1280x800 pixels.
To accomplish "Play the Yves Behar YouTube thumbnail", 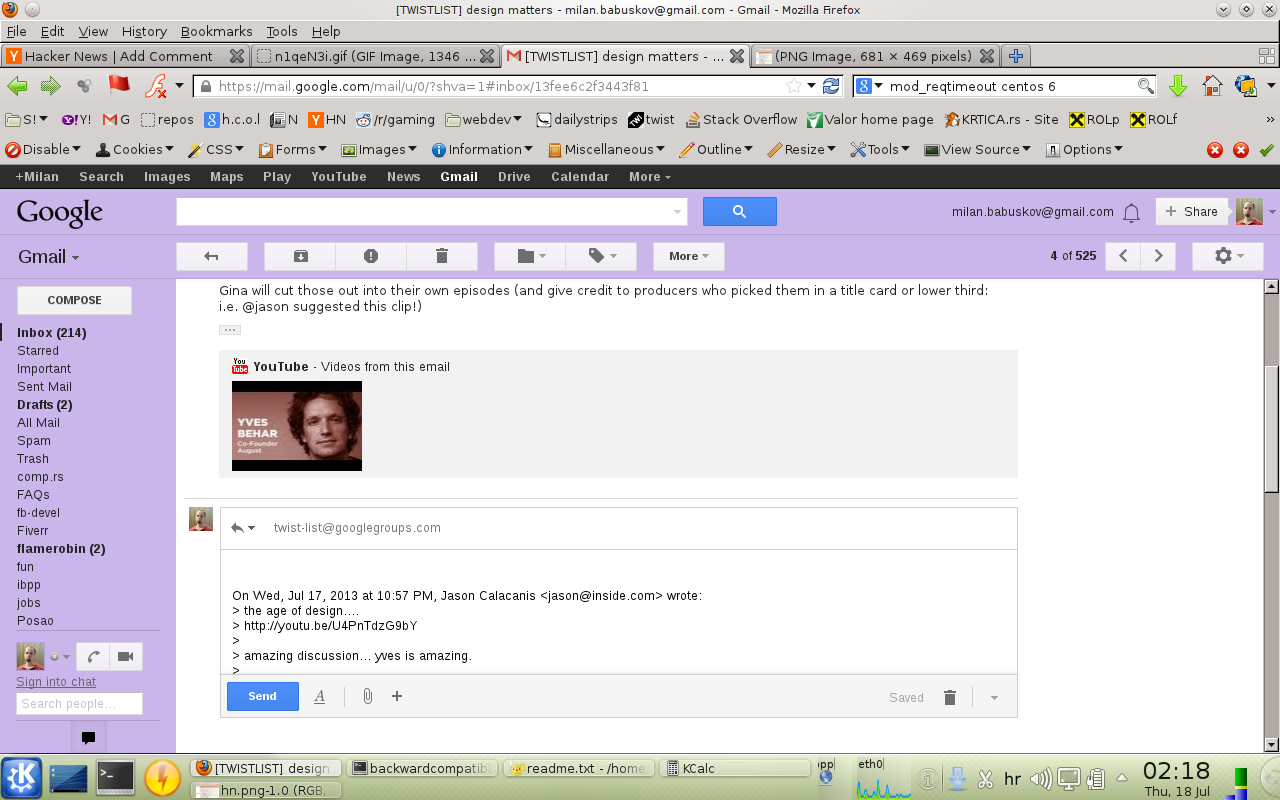I will 297,425.
